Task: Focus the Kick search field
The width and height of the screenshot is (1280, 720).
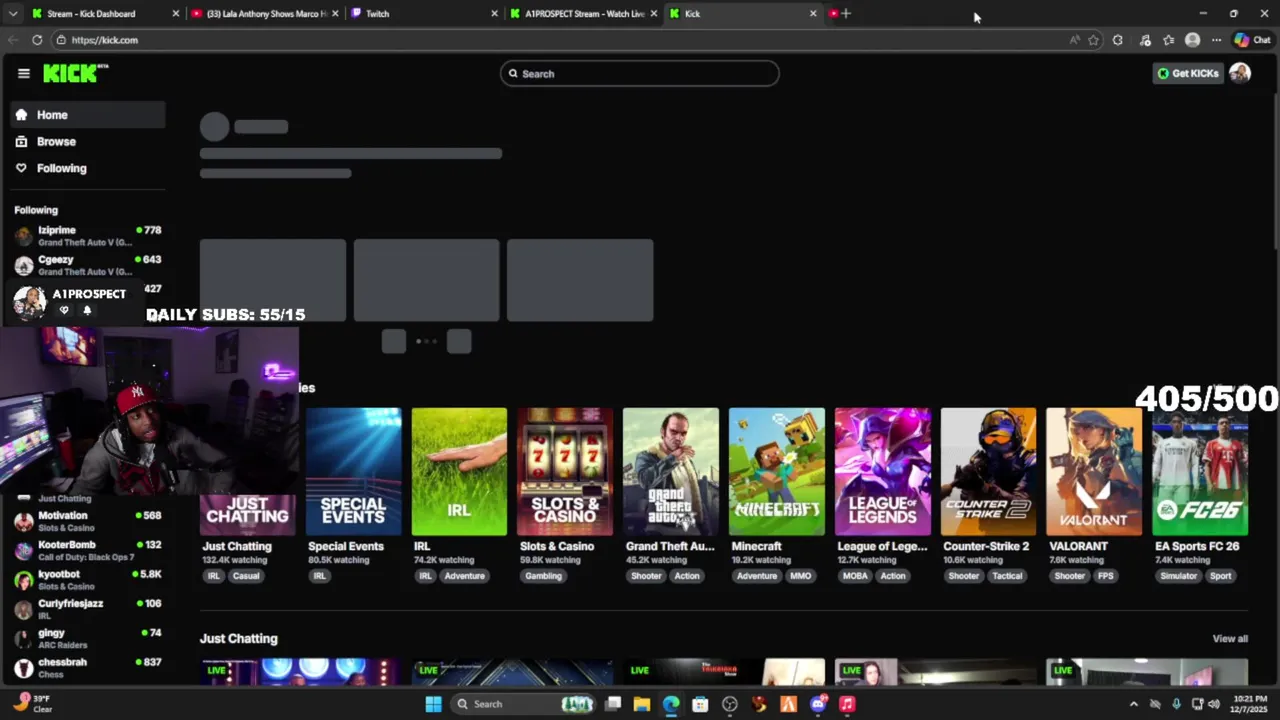Action: pos(640,73)
